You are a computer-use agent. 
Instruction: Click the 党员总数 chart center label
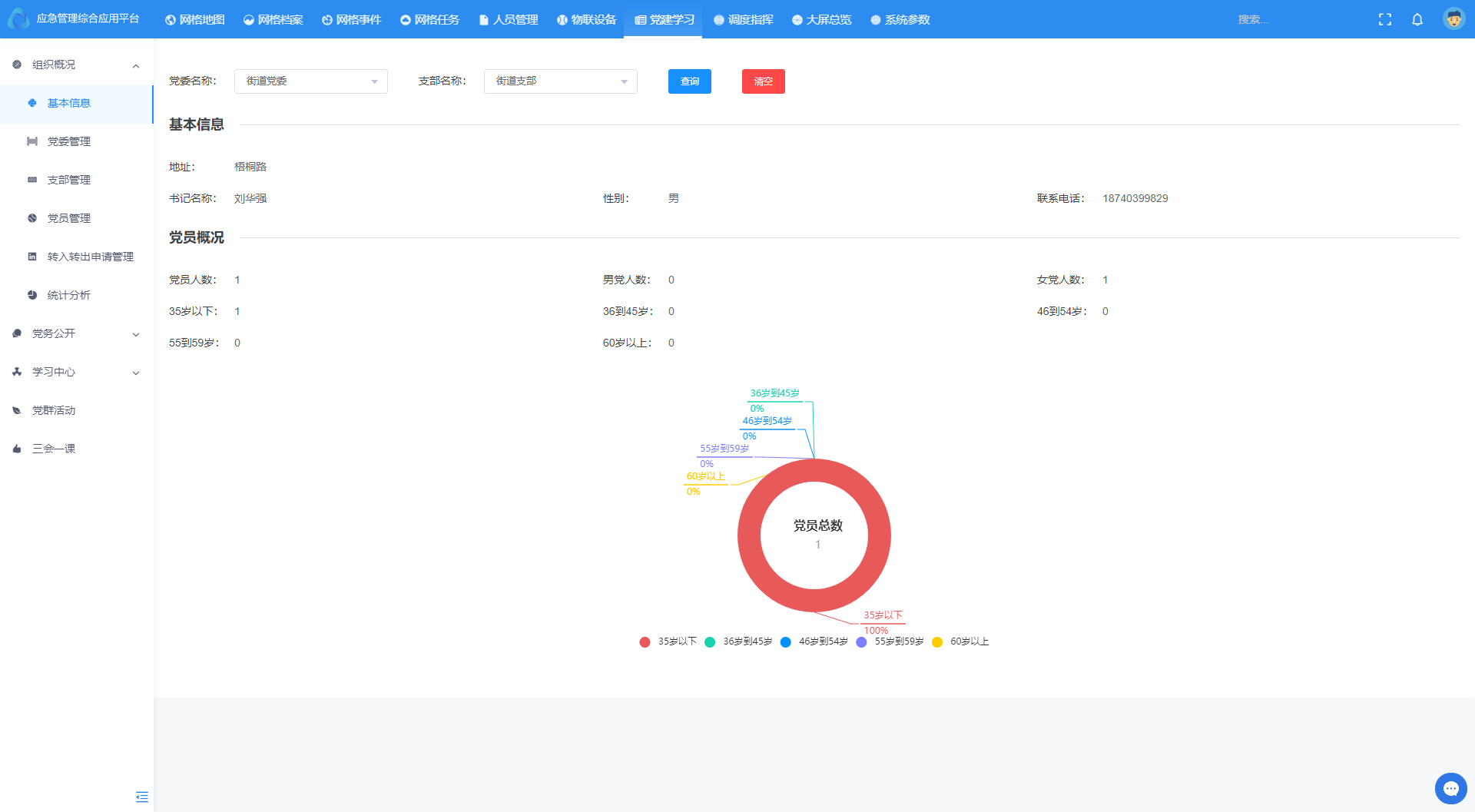pos(818,525)
